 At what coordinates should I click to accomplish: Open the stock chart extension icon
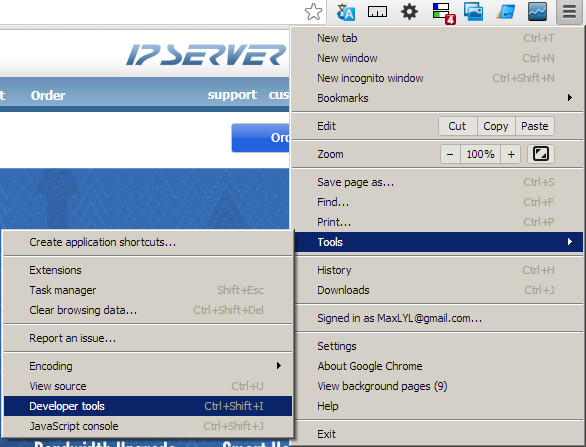[537, 12]
